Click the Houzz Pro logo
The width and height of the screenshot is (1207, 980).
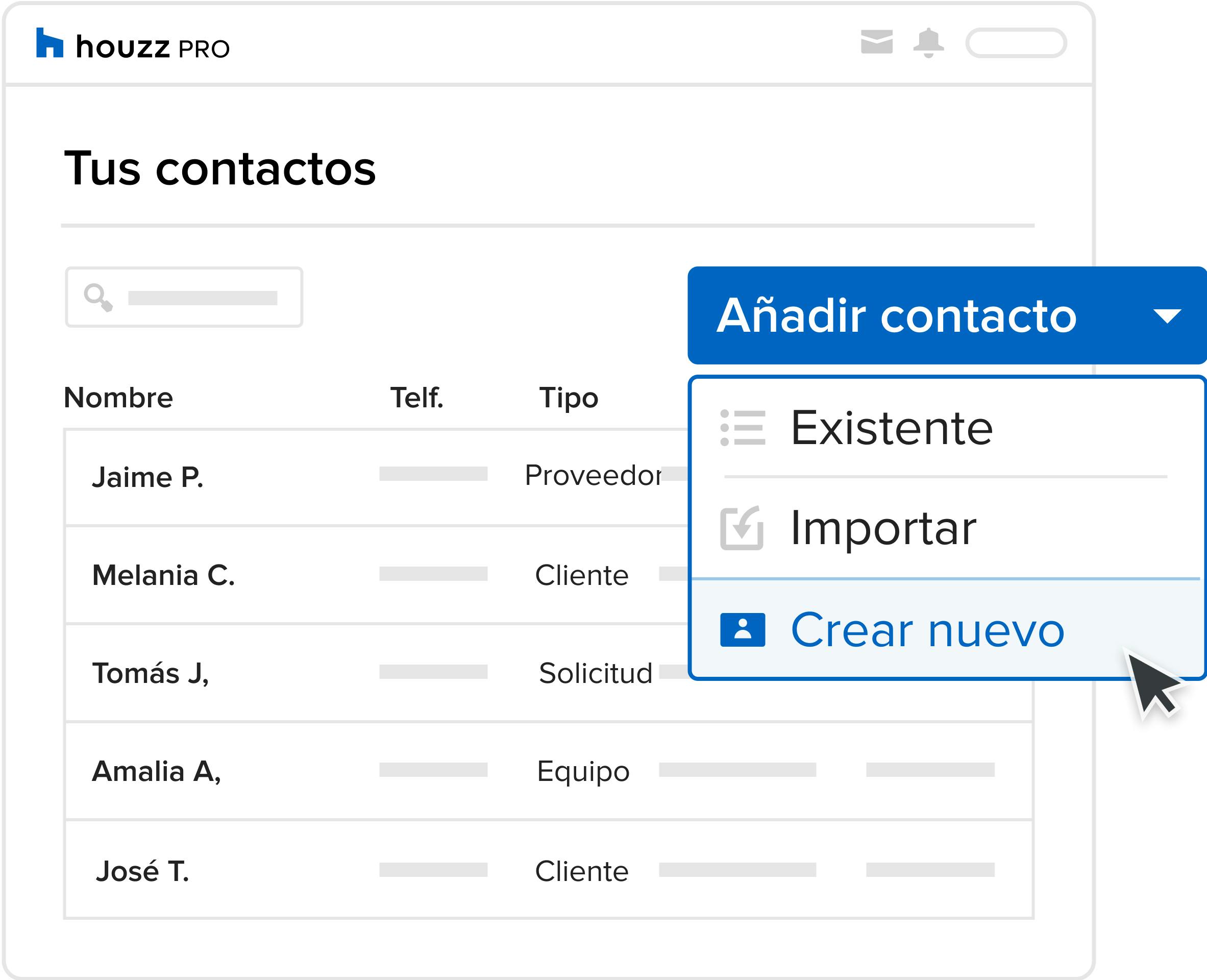coord(133,44)
